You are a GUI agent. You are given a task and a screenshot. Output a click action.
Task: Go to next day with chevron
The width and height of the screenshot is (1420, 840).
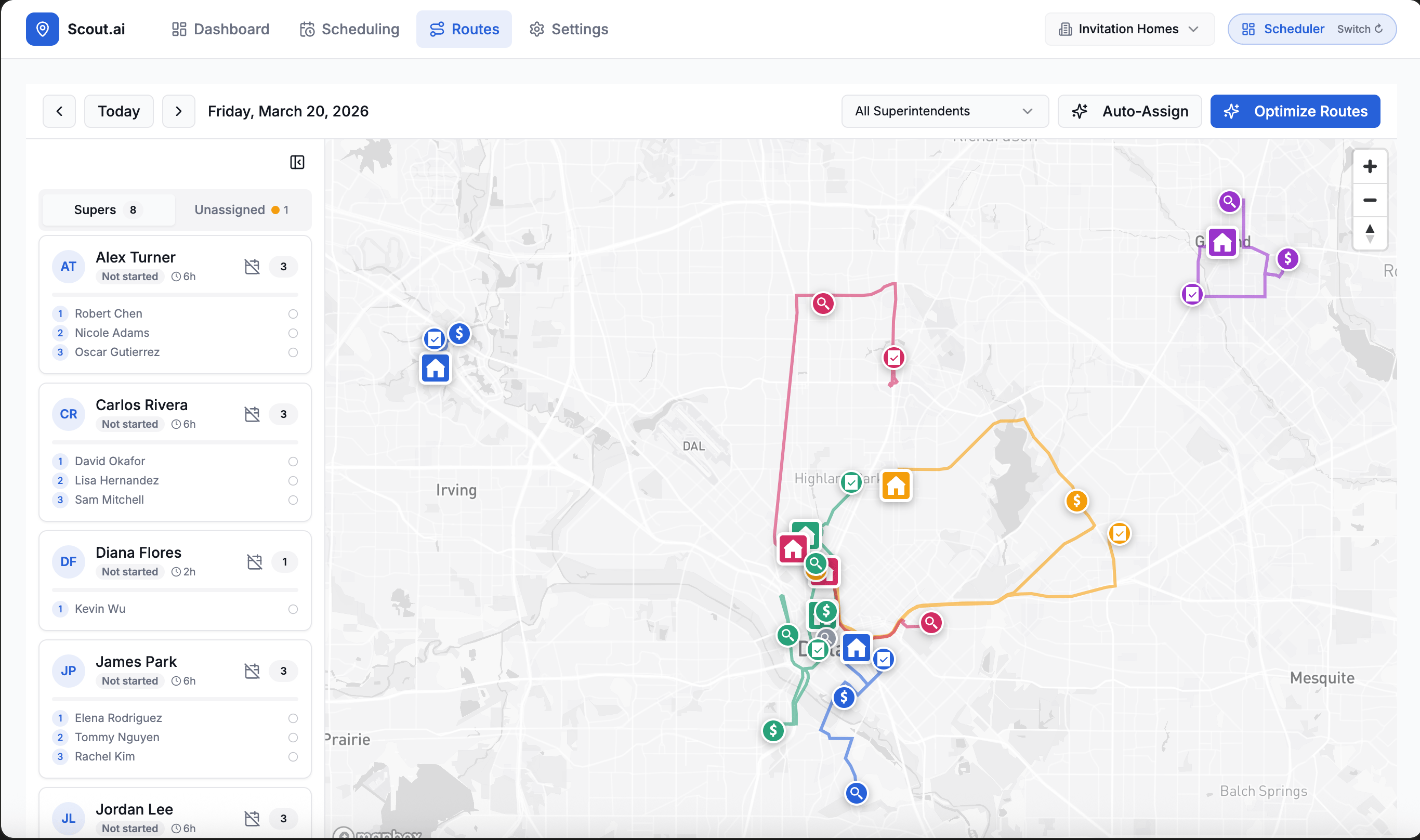point(178,111)
